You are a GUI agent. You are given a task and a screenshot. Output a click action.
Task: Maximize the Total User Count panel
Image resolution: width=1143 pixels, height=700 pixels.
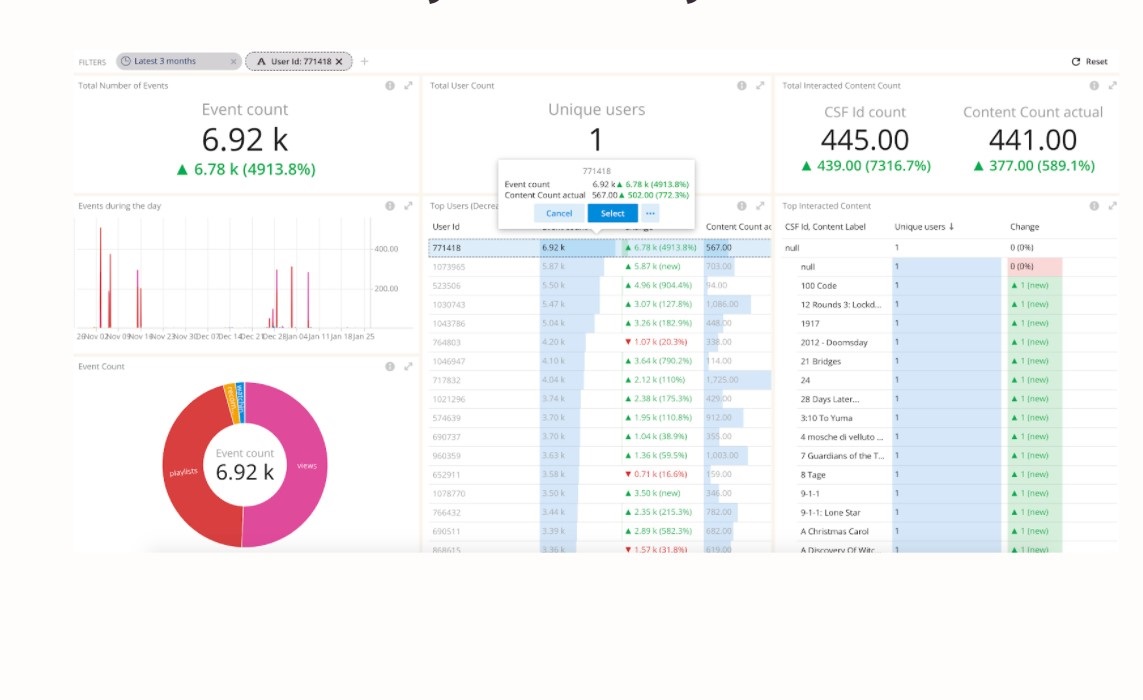[760, 85]
